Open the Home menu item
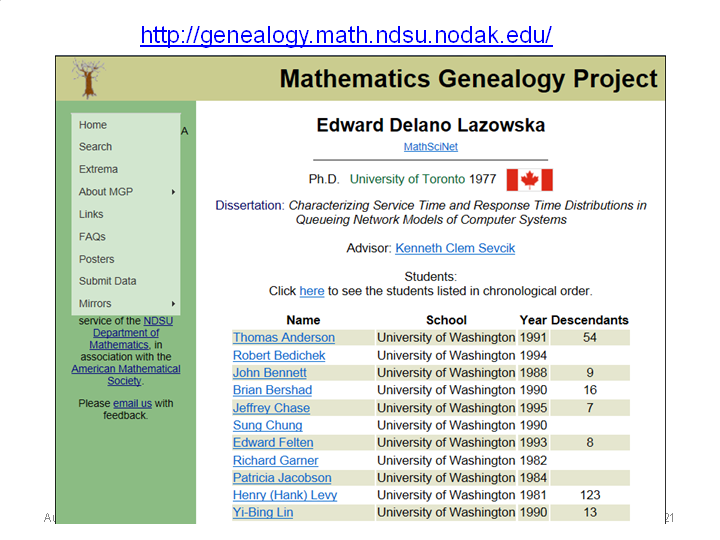Image resolution: width=720 pixels, height=540 pixels. [93, 125]
